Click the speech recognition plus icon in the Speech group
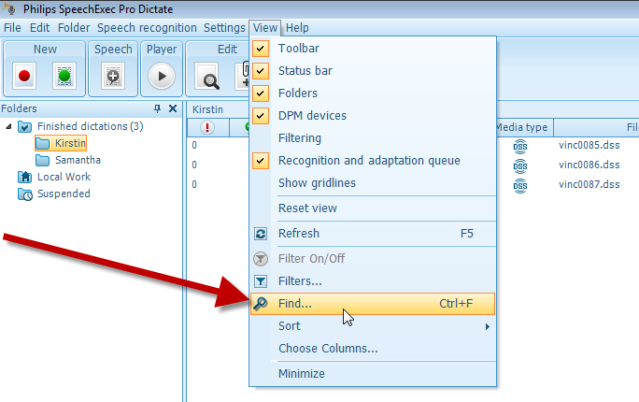Image resolution: width=639 pixels, height=402 pixels. tap(113, 76)
